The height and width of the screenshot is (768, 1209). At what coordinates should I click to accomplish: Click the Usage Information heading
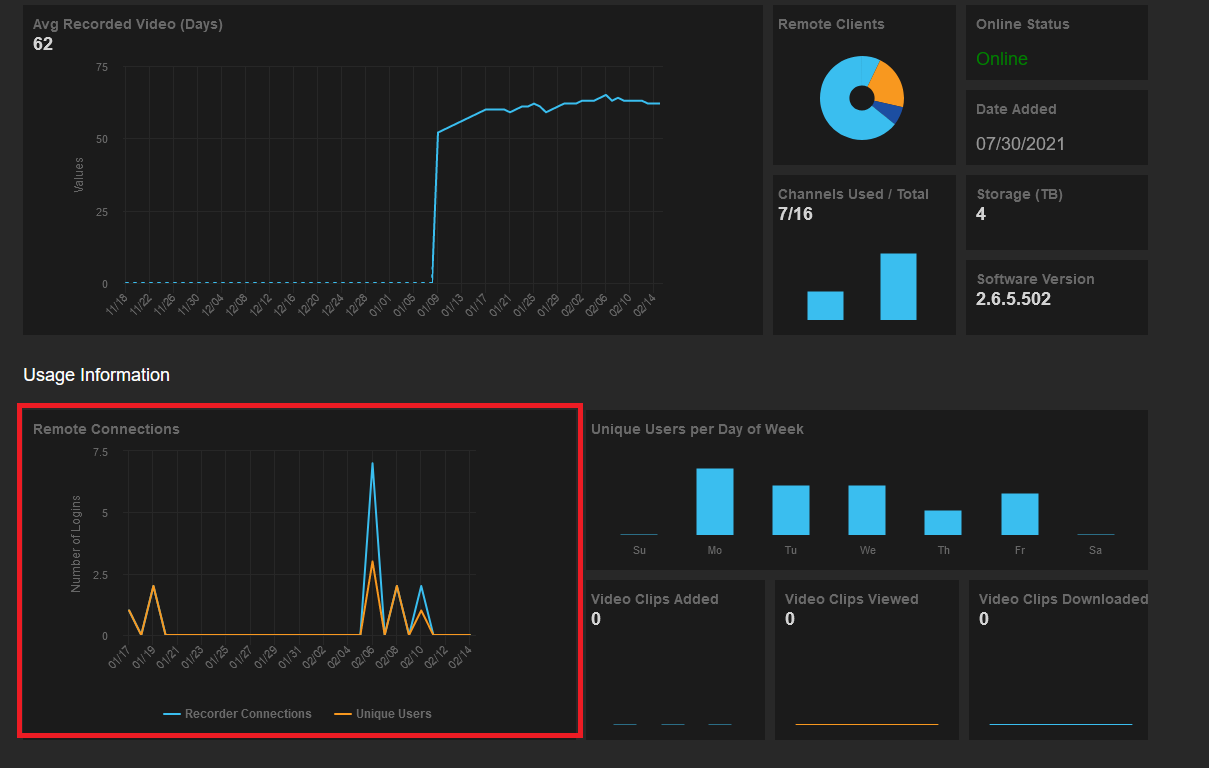click(x=97, y=375)
